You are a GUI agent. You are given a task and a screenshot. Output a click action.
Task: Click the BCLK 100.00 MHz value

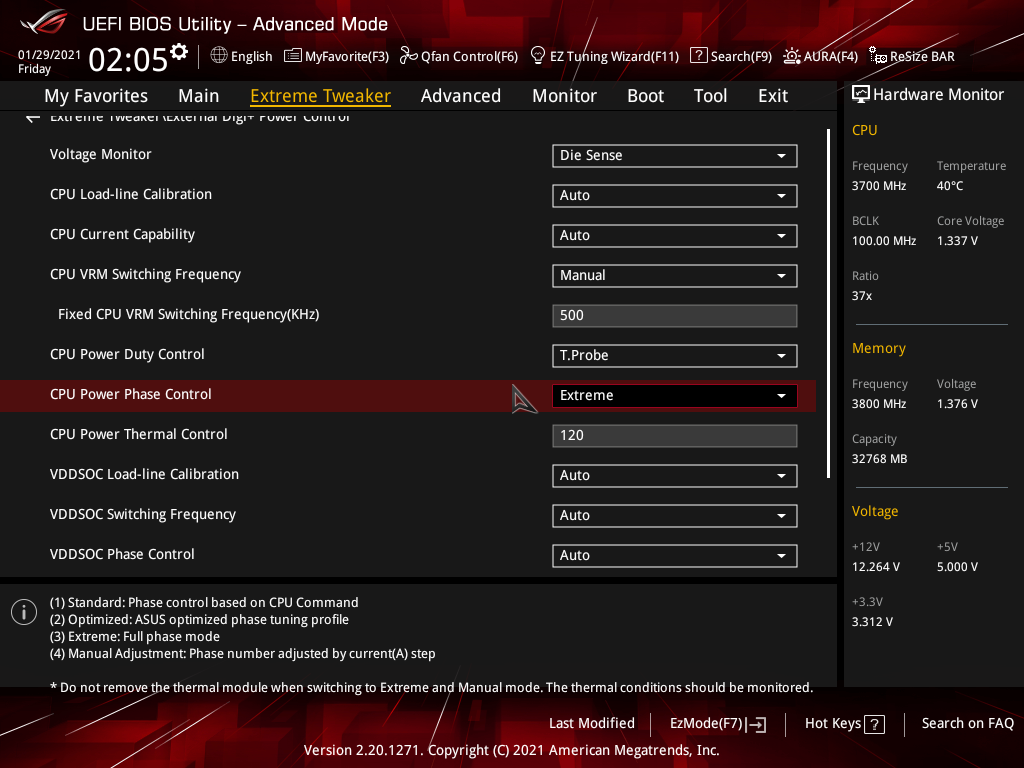[x=884, y=240]
